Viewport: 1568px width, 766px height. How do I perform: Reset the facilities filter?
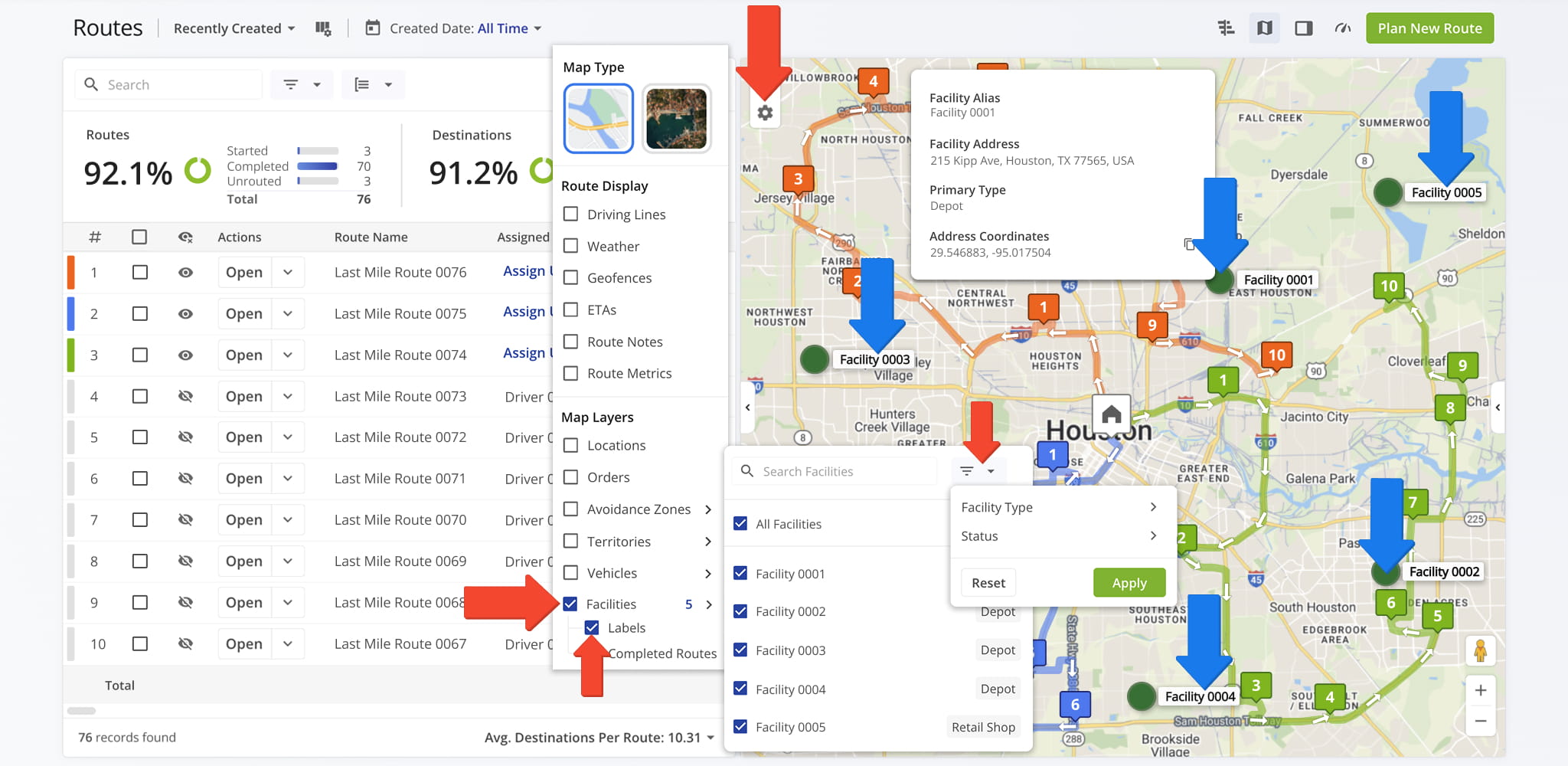coord(988,583)
